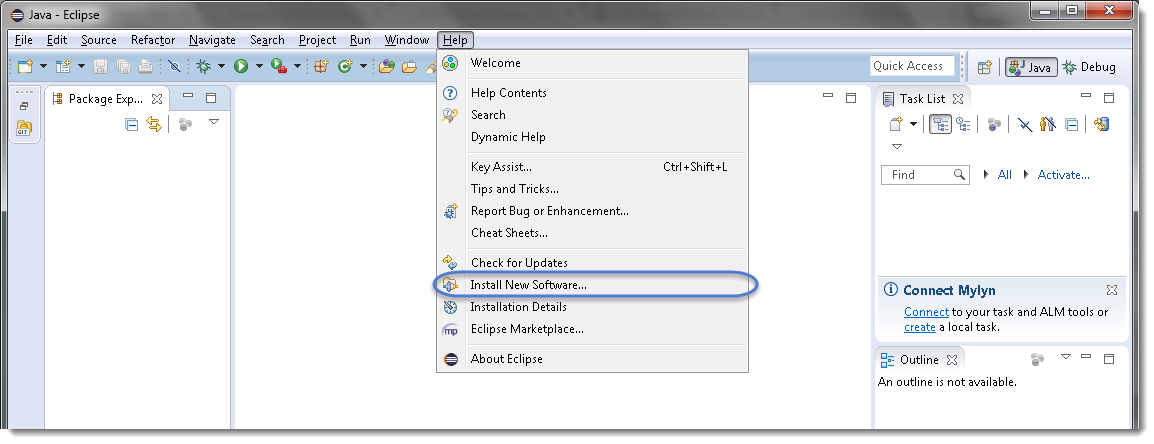Click the Restore icon in left trim

tap(24, 106)
